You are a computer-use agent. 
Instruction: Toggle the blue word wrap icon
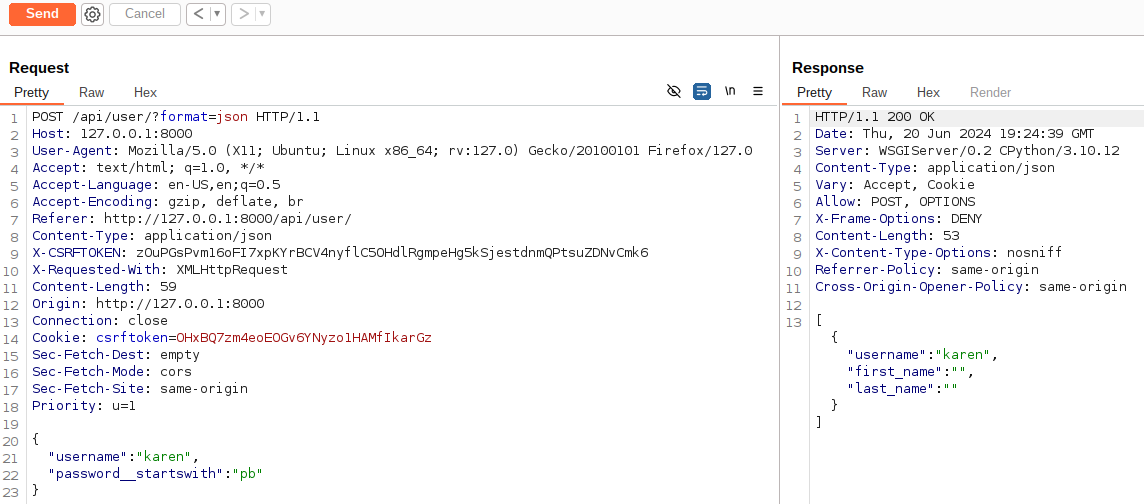[x=702, y=91]
